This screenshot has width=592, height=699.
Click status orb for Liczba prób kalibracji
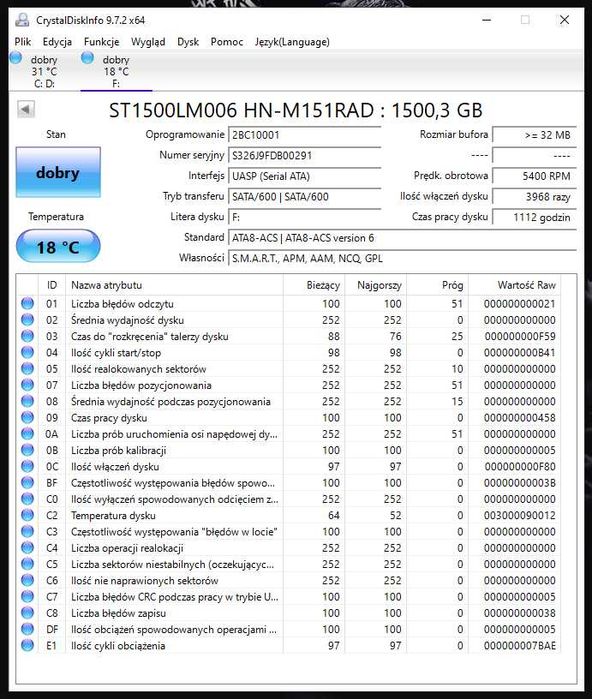(x=28, y=450)
